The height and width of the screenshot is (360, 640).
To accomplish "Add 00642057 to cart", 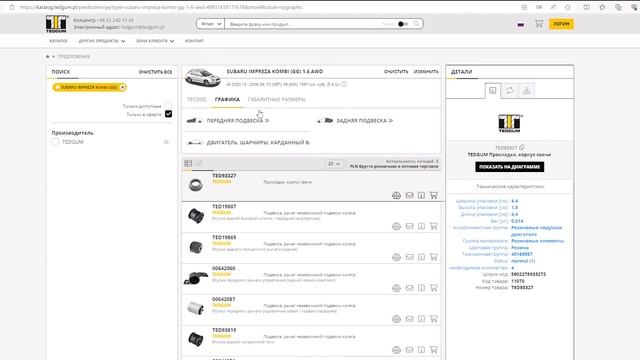I will pos(433,319).
